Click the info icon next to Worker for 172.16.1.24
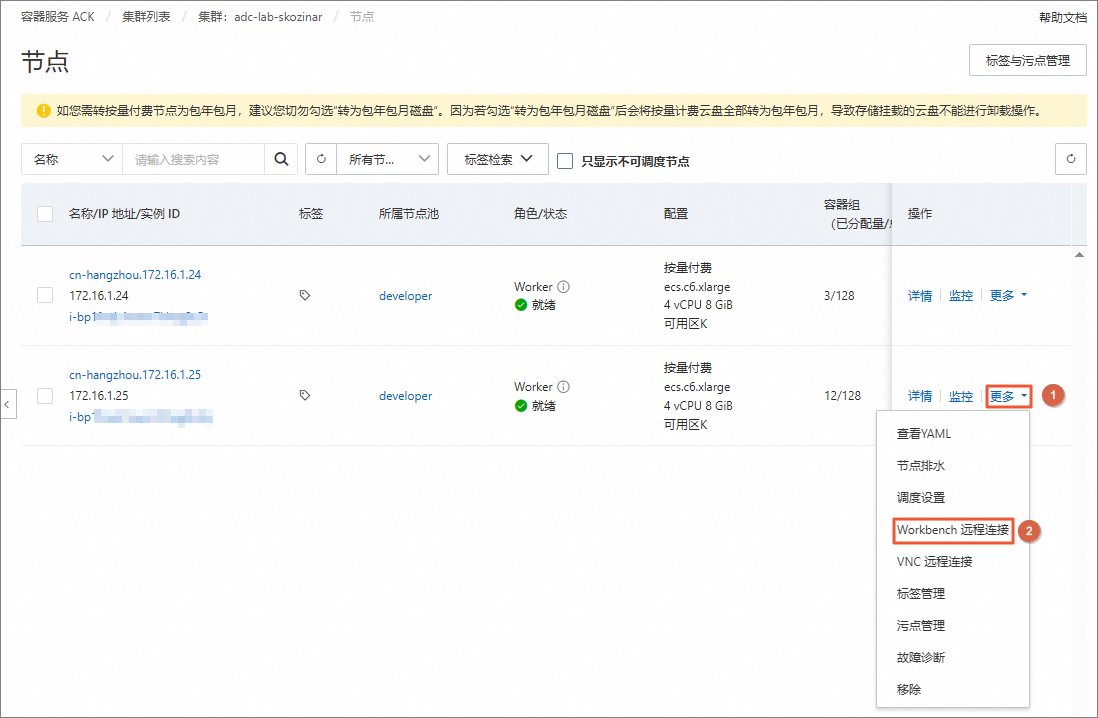The image size is (1098, 718). [x=564, y=286]
